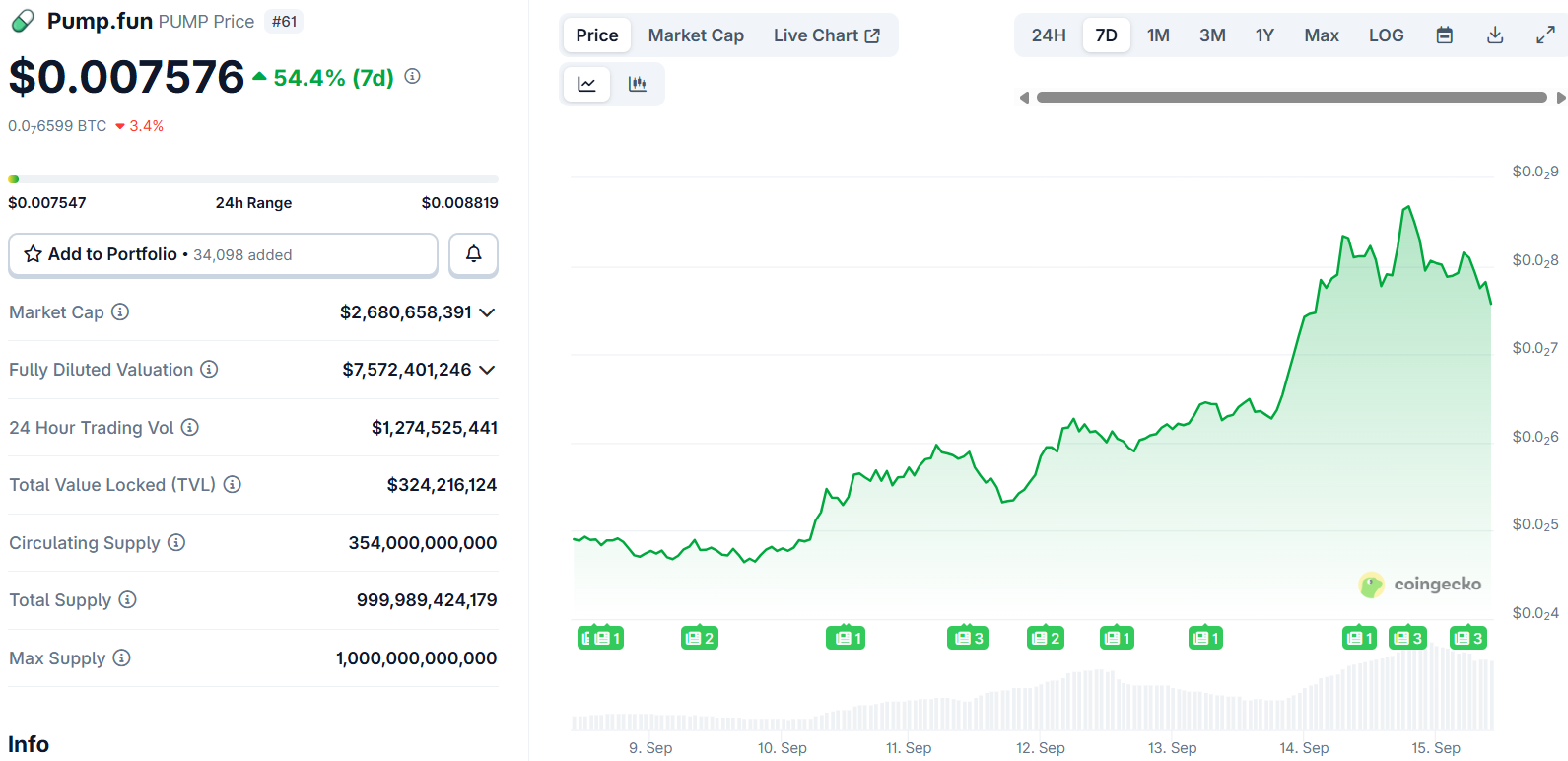The image size is (1568, 761).
Task: Set chart range to 1M
Action: point(1158,35)
